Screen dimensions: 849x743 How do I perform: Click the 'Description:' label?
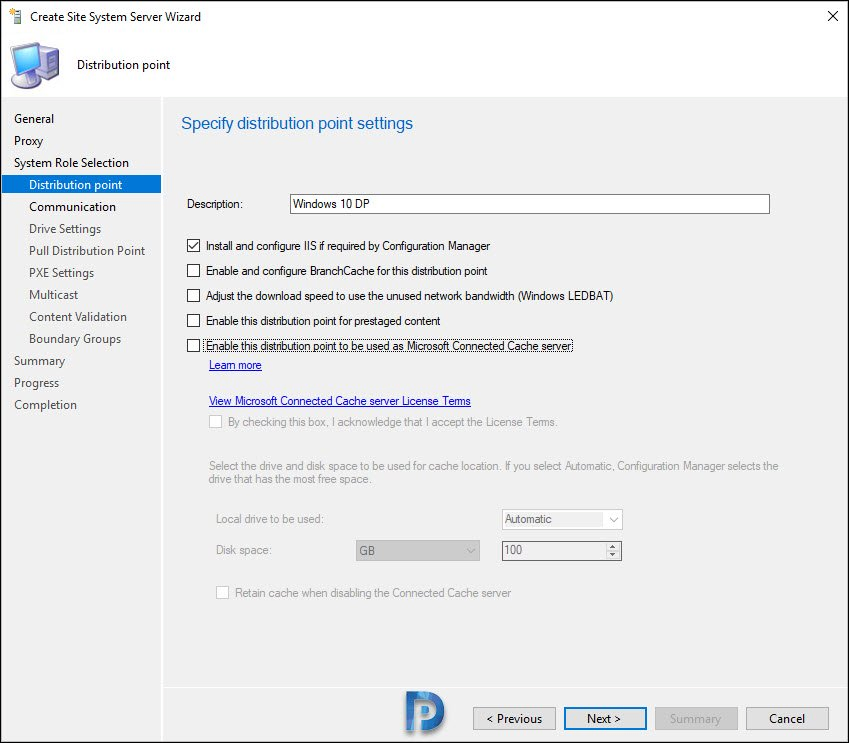215,204
